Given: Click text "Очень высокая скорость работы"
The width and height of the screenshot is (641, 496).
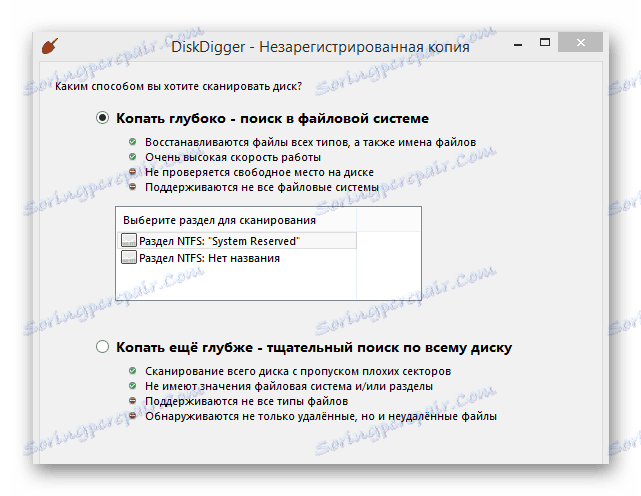Looking at the screenshot, I should 233,157.
